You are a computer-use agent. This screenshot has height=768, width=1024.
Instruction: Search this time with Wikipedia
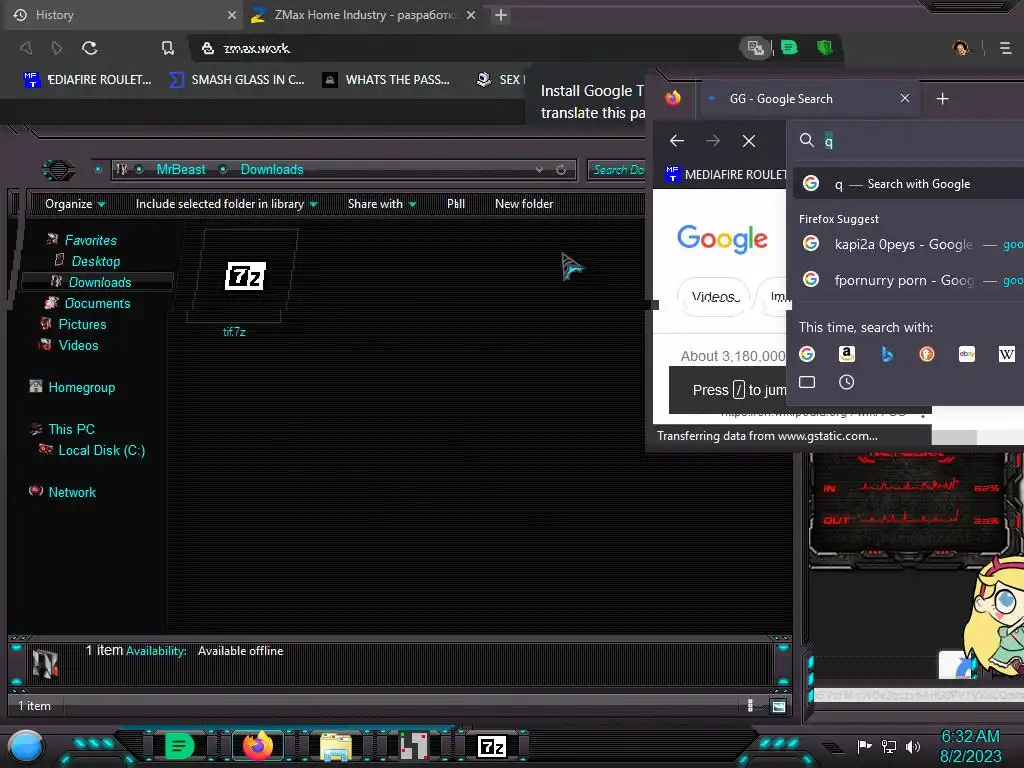point(1006,354)
